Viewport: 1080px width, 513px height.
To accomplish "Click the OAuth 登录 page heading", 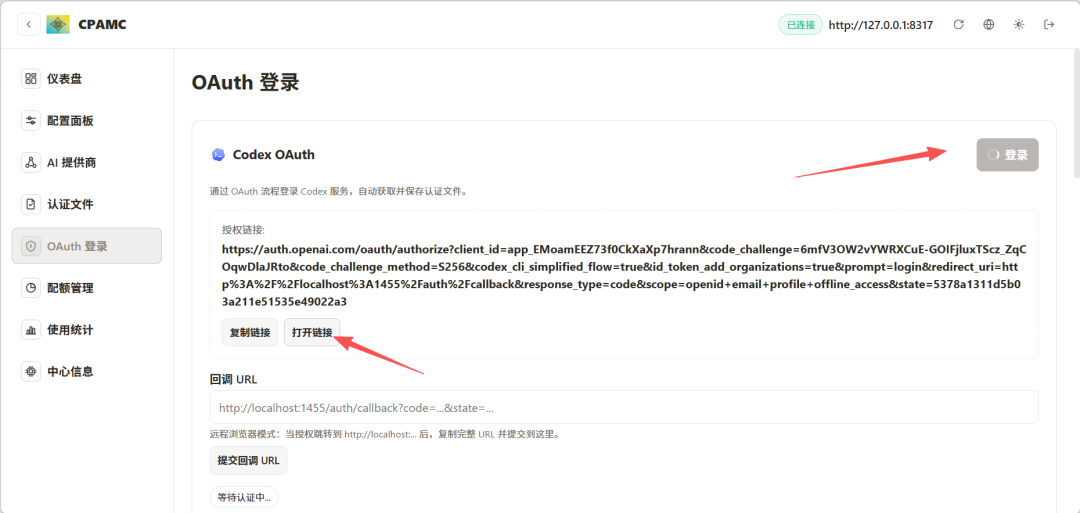I will (245, 83).
